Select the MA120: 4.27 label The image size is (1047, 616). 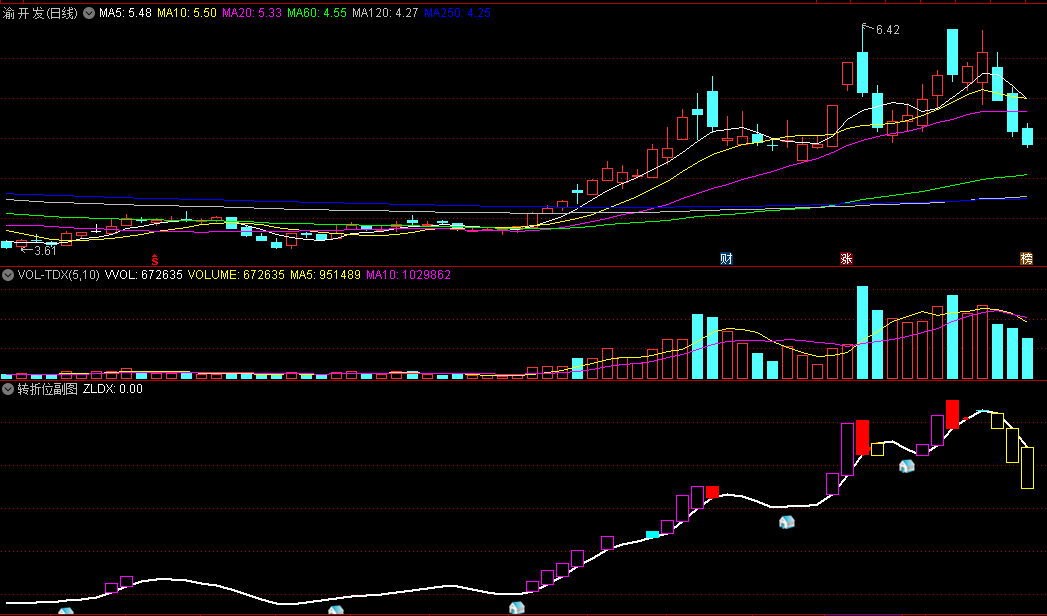(385, 13)
